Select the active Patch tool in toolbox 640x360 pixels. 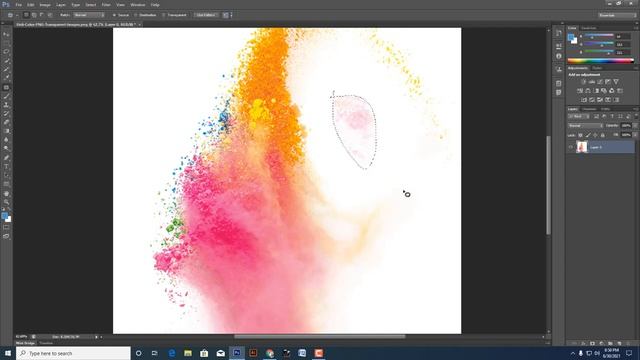(x=6, y=87)
